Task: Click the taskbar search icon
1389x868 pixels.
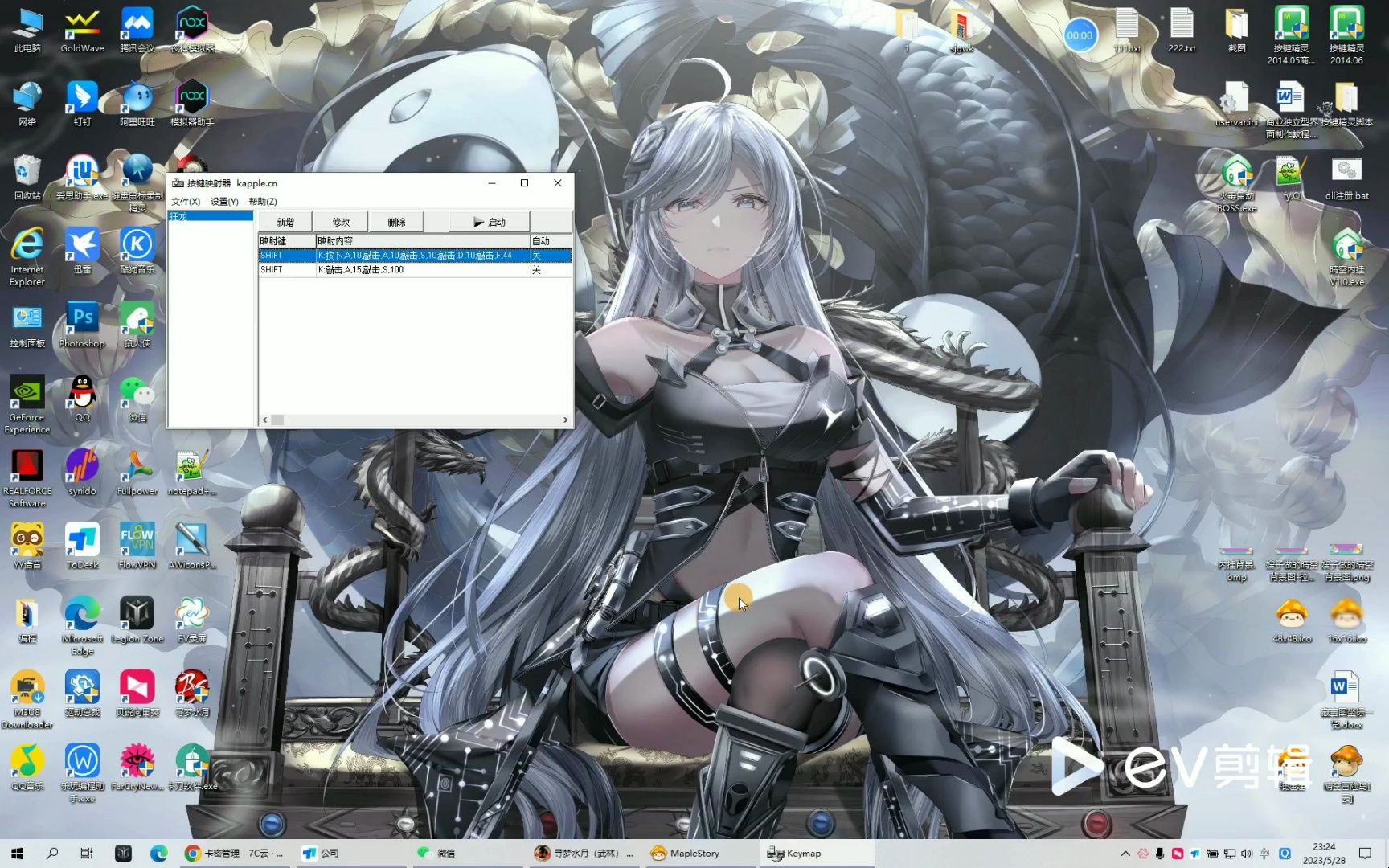Action: click(52, 854)
